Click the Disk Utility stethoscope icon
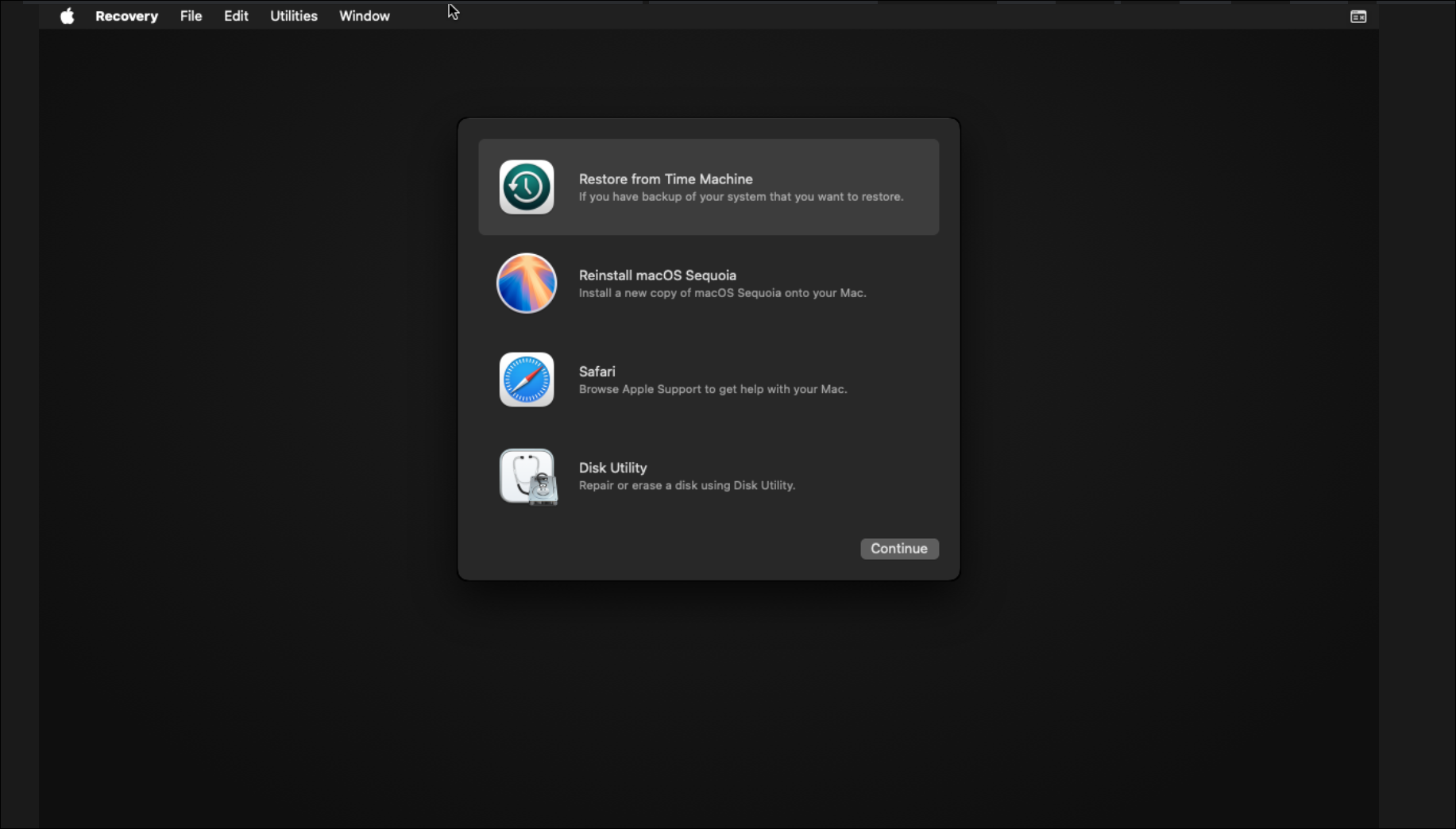This screenshot has height=829, width=1456. click(527, 476)
